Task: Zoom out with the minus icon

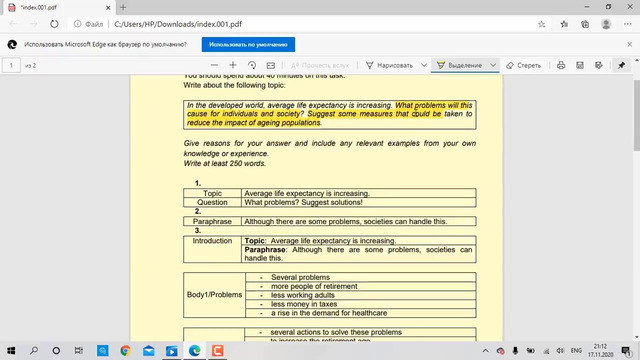Action: tap(214, 65)
